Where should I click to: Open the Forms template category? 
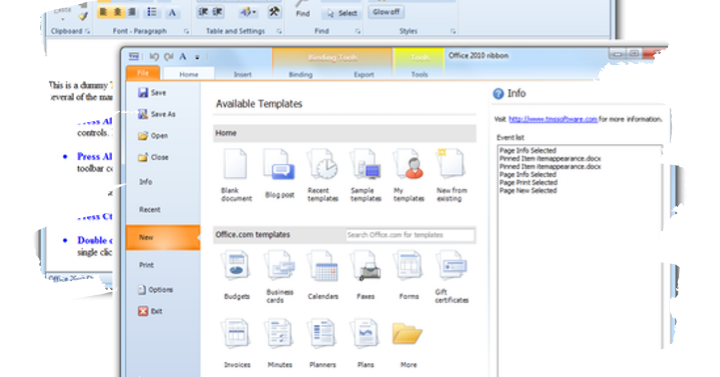pos(409,275)
